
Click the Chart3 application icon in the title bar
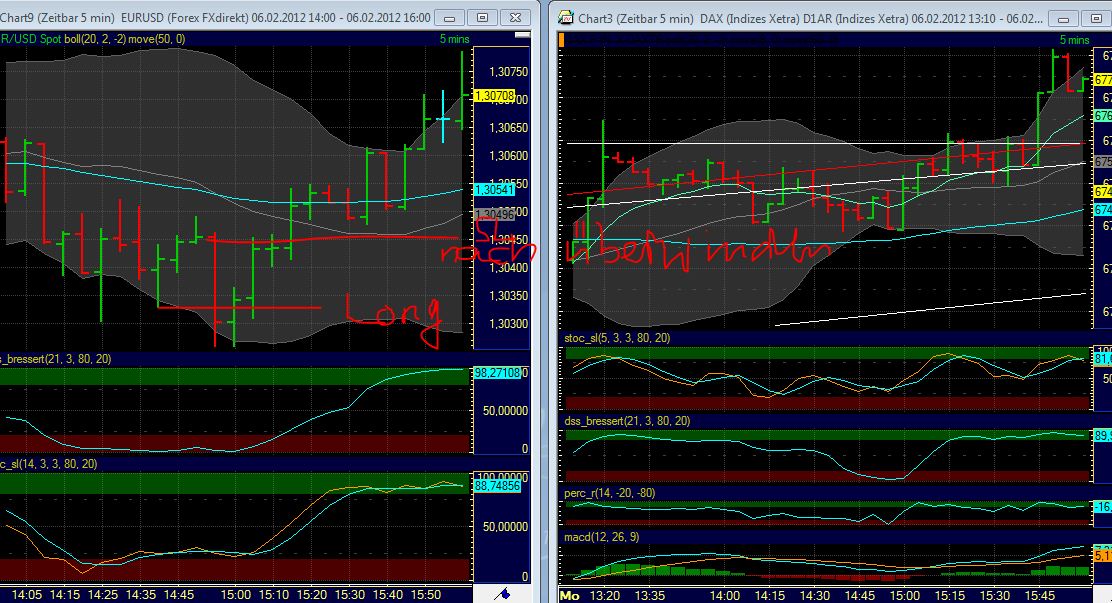(568, 17)
